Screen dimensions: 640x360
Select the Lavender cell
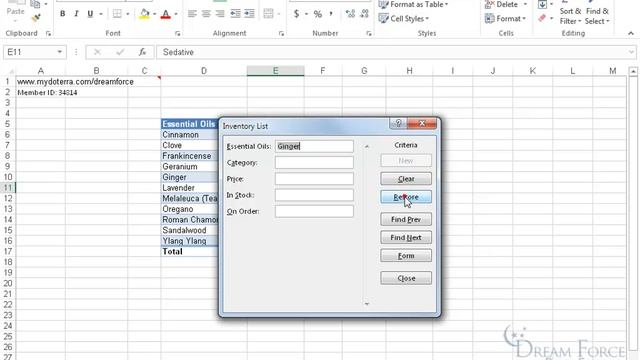tap(190, 188)
